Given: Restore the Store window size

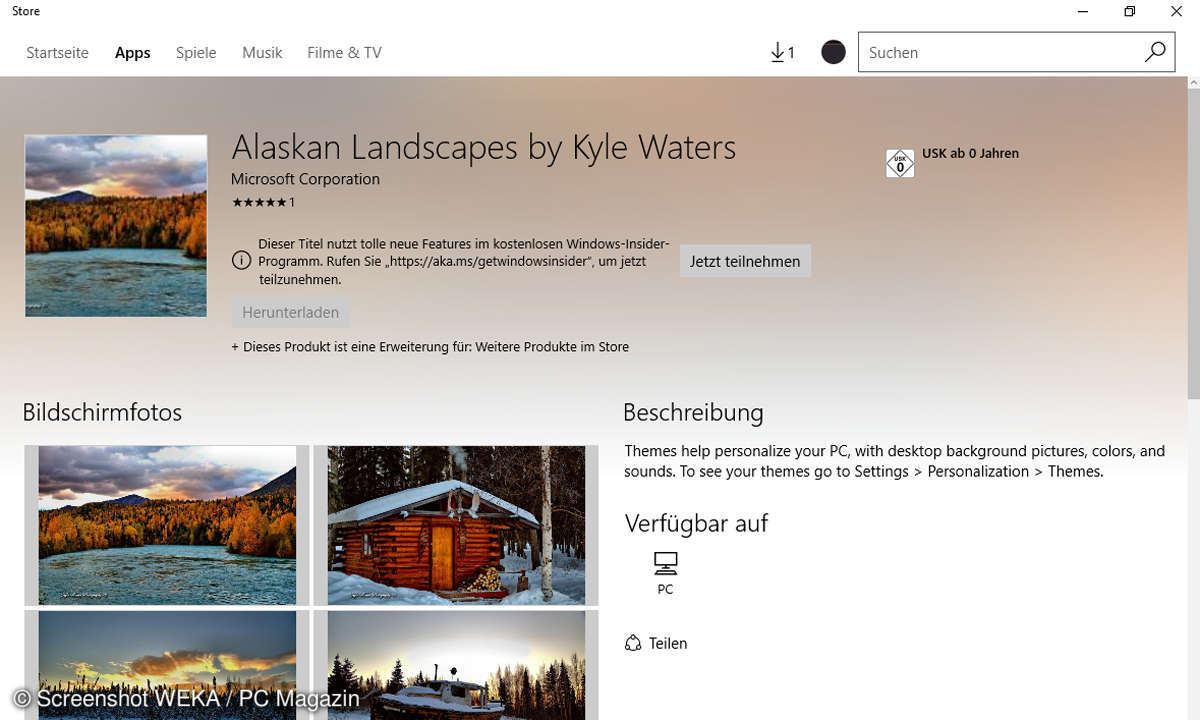Looking at the screenshot, I should click(x=1129, y=11).
